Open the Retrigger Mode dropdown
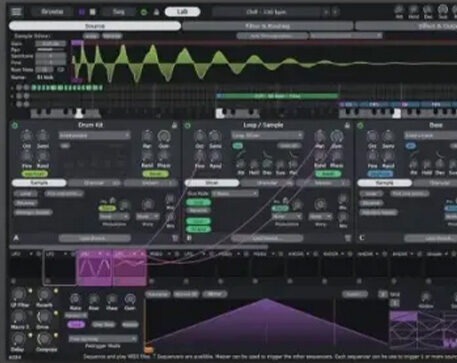Screen dimensions: 457x363 pos(103,339)
